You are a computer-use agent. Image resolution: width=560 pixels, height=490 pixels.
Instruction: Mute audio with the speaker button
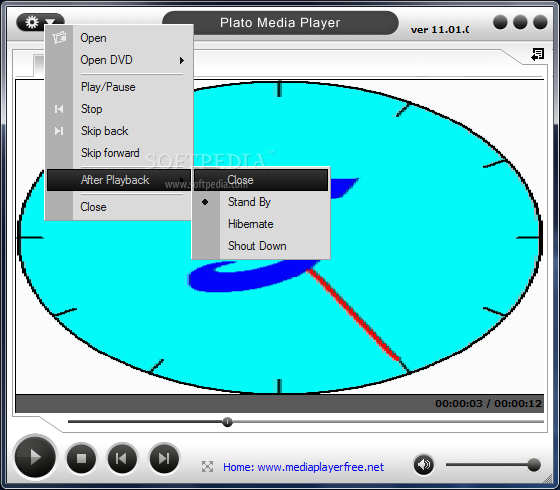(x=424, y=465)
